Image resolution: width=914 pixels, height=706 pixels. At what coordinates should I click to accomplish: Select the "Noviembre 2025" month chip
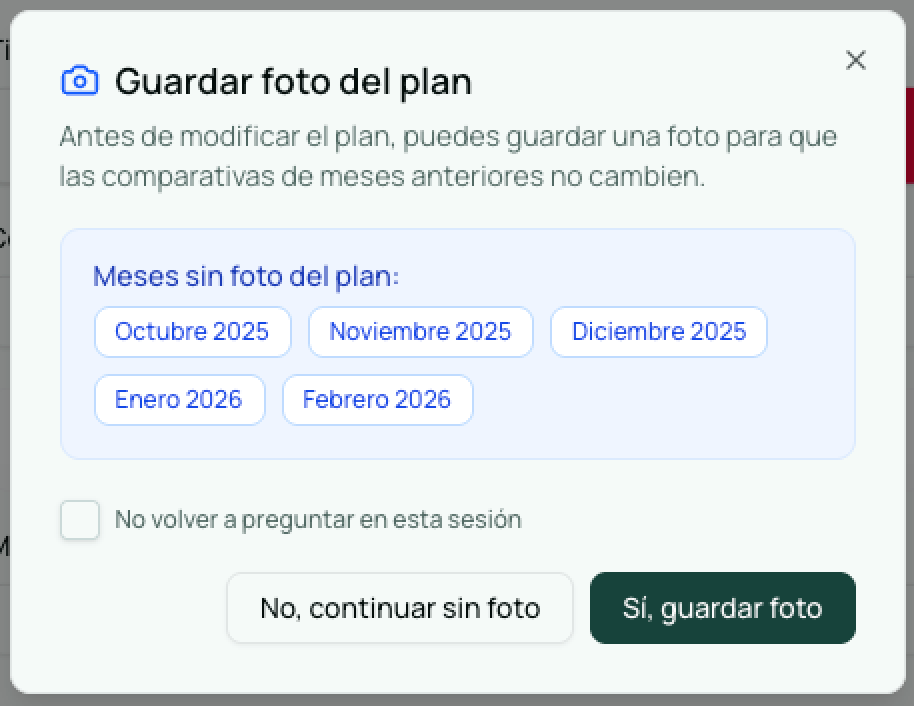[420, 331]
